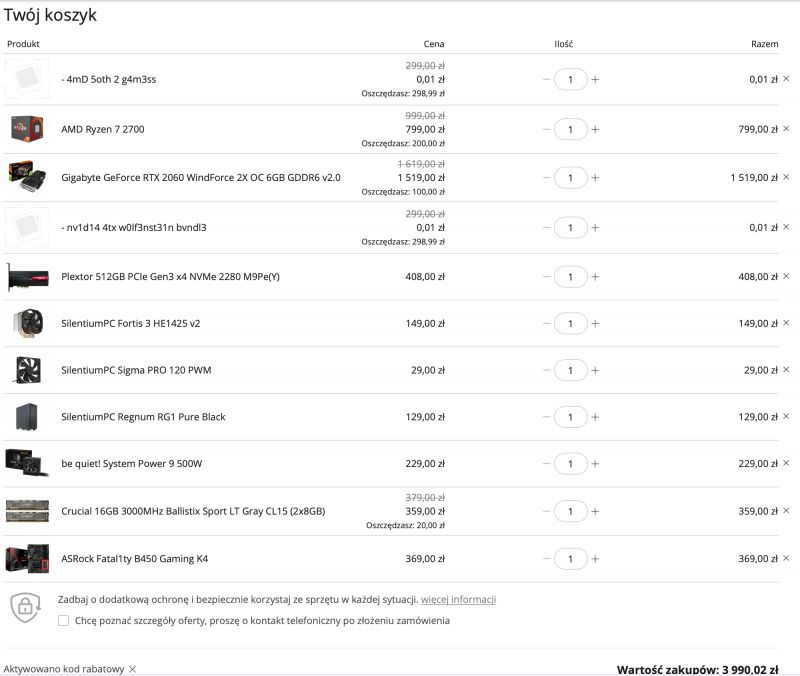Increase quantity of nv1d14 4tx w0lf3nst31n bundle
Screen dimensions: 800x676
click(x=595, y=228)
